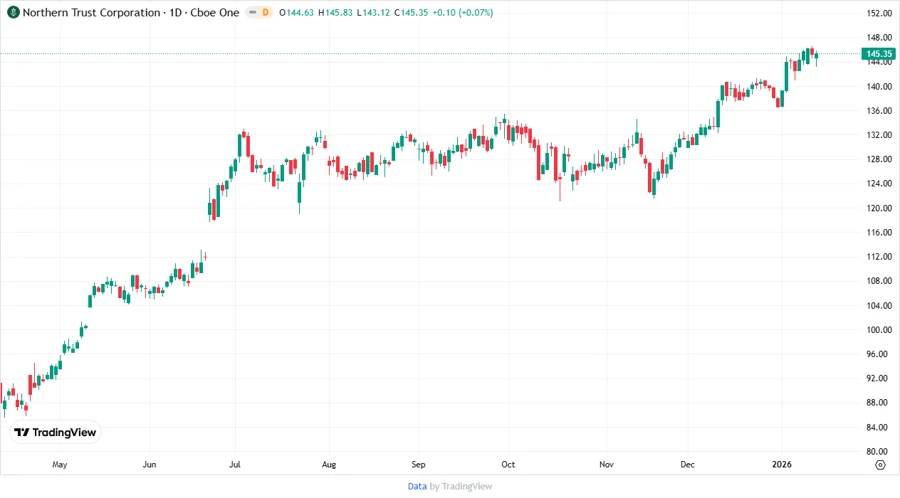Click the 132.00 price axis label
Screen dimensions: 900x498
[x=879, y=135]
